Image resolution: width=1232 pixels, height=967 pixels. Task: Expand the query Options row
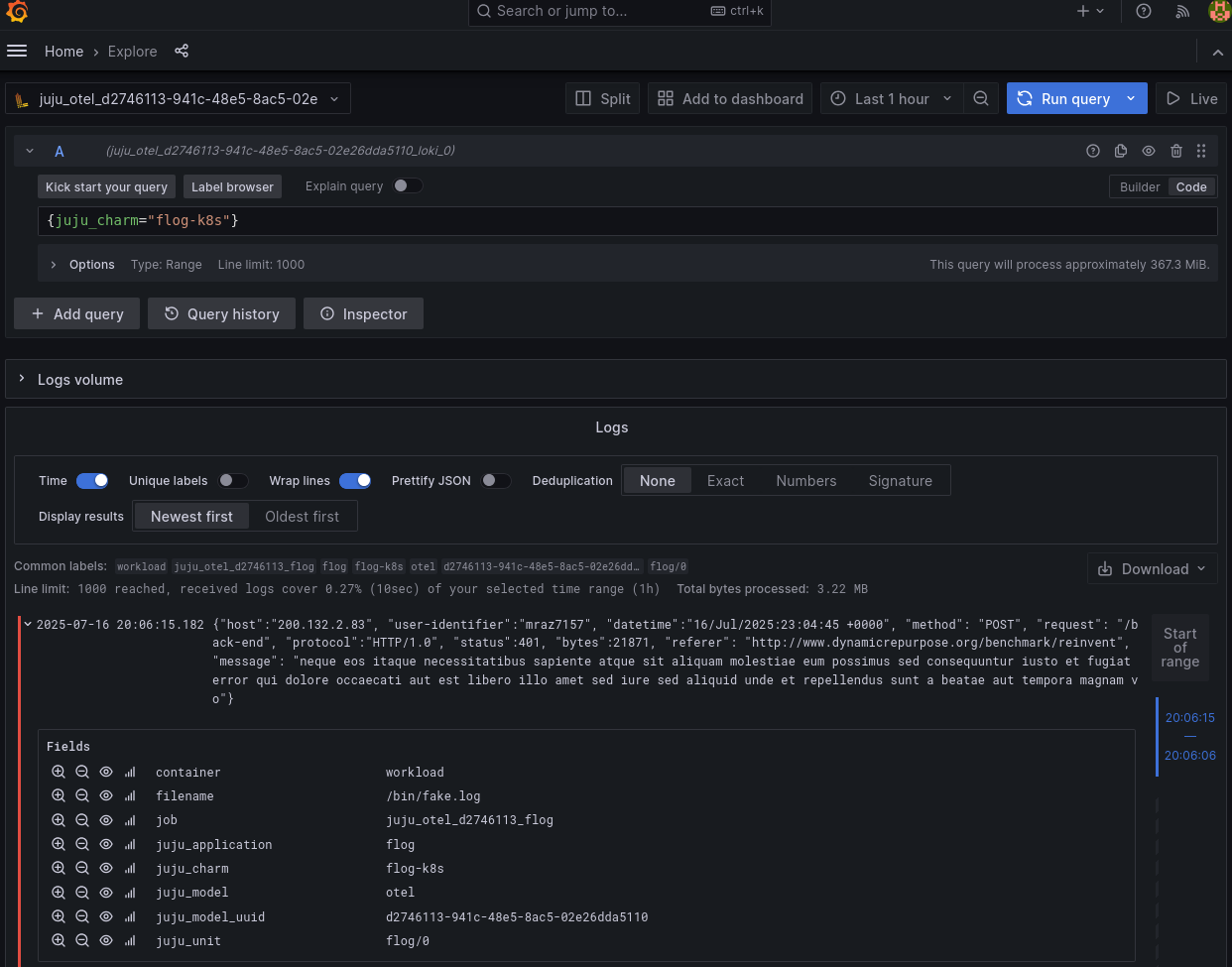tap(54, 265)
